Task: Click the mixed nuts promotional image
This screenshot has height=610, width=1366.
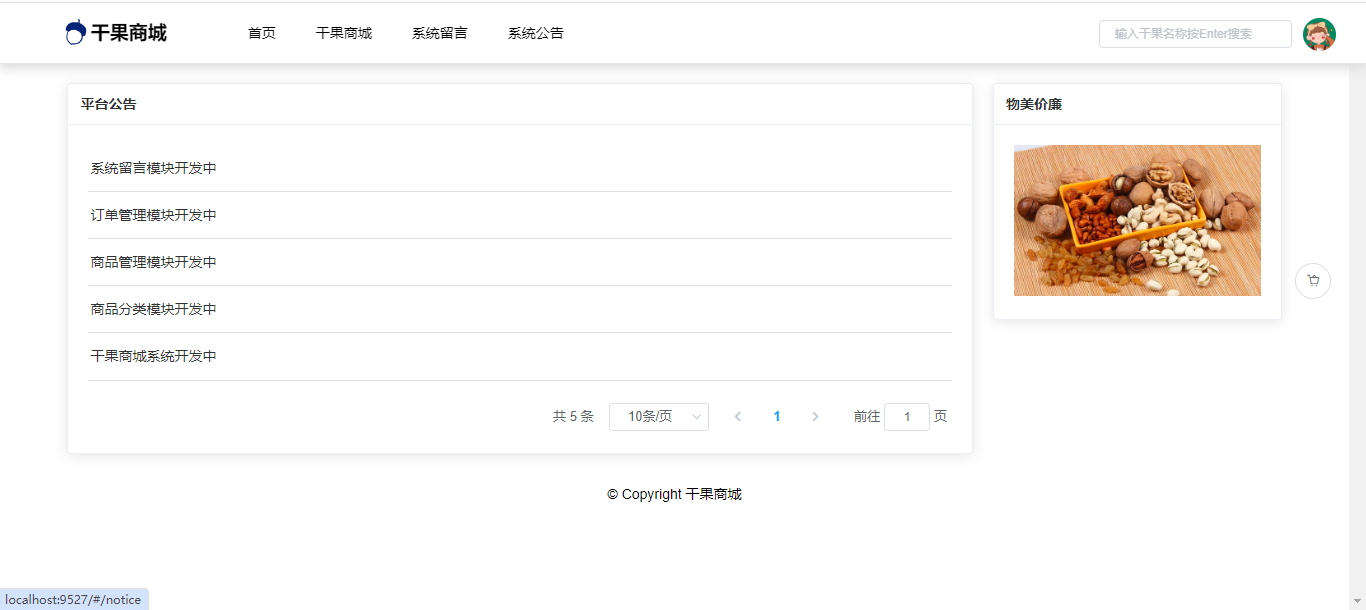Action: point(1137,220)
